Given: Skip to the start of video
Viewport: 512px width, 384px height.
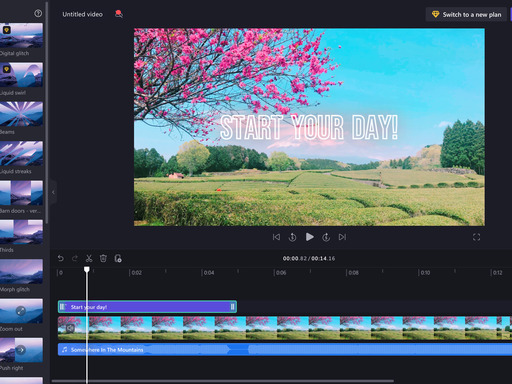Looking at the screenshot, I should tap(276, 237).
